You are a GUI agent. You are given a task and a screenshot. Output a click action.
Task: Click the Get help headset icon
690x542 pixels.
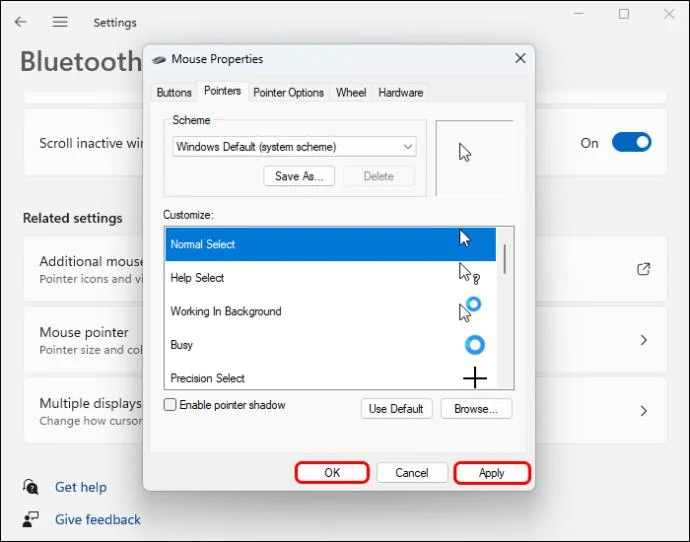click(x=30, y=487)
